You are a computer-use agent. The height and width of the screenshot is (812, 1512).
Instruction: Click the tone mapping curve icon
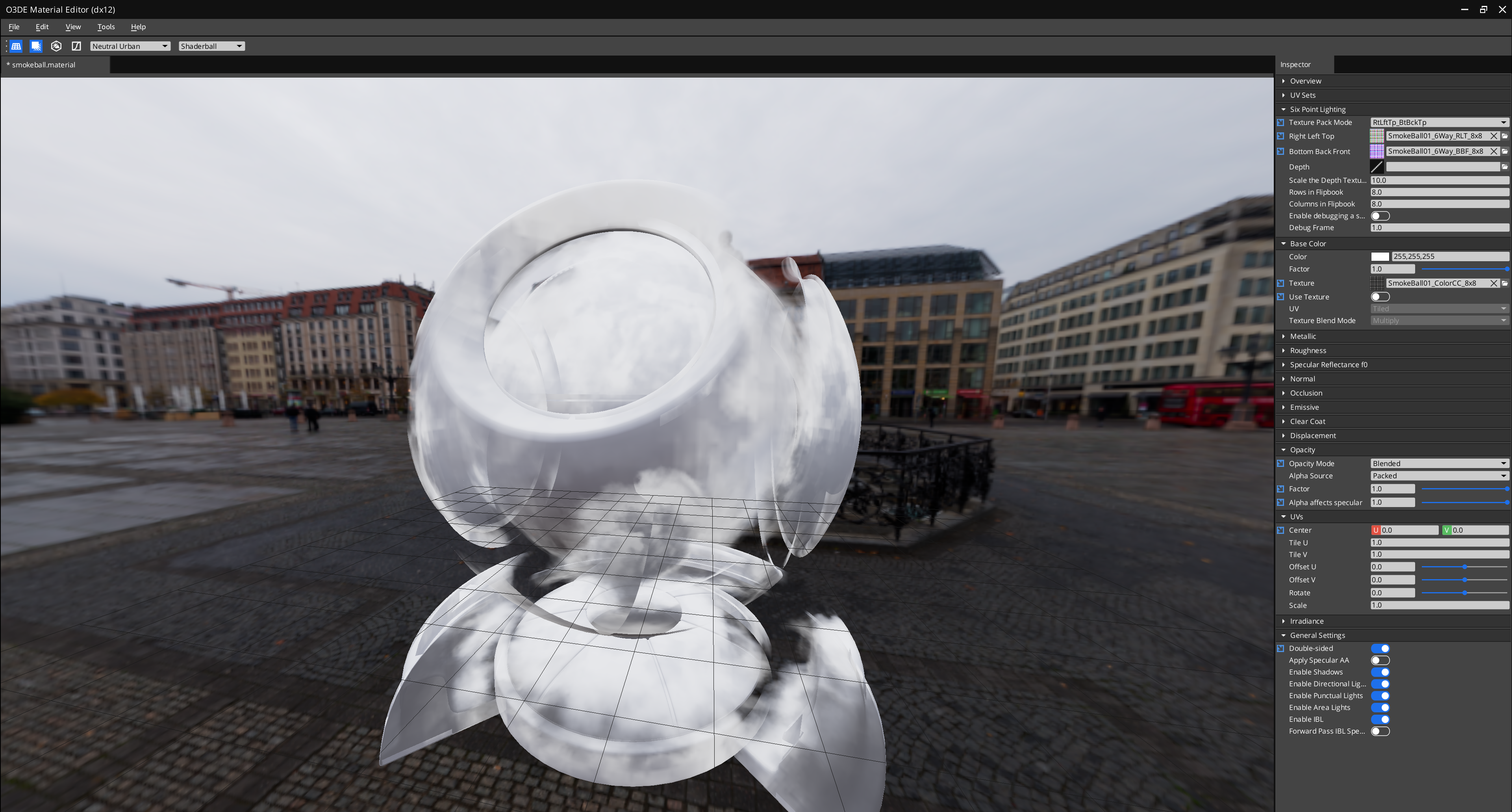pos(76,46)
